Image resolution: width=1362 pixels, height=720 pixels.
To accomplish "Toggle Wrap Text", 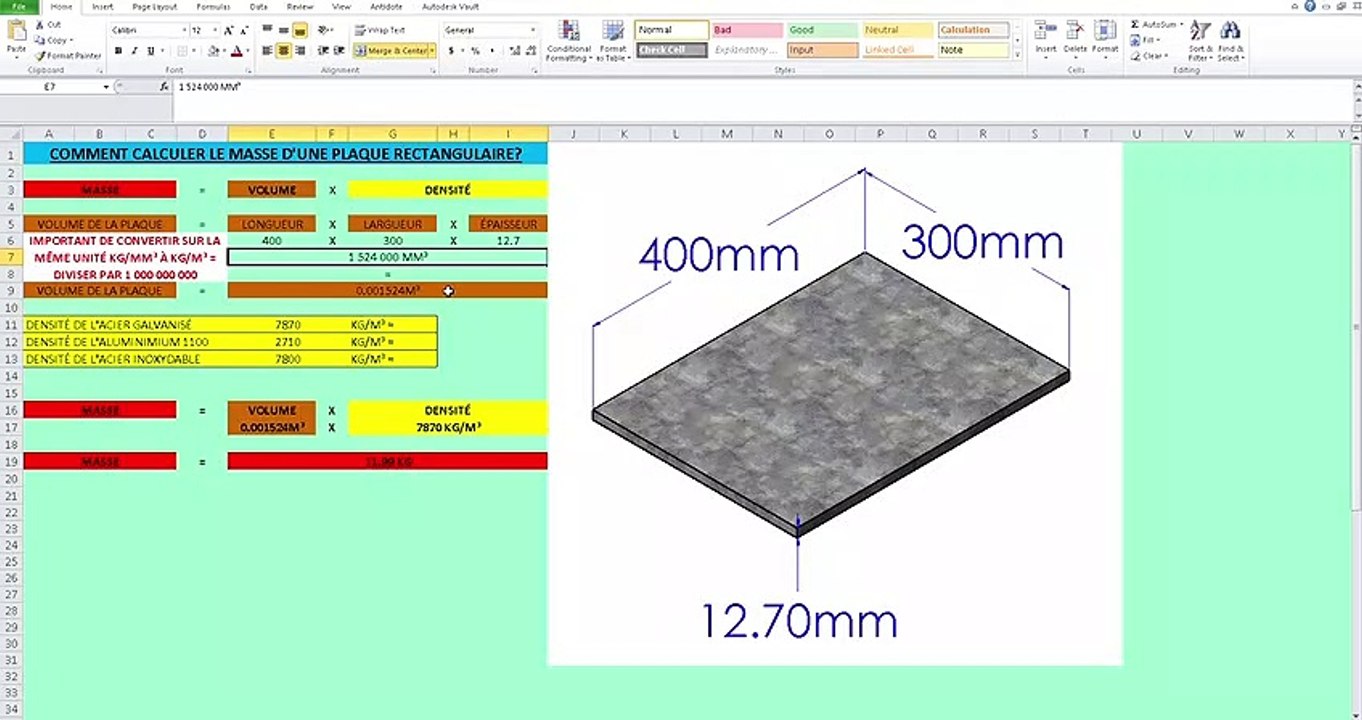I will pyautogui.click(x=381, y=31).
